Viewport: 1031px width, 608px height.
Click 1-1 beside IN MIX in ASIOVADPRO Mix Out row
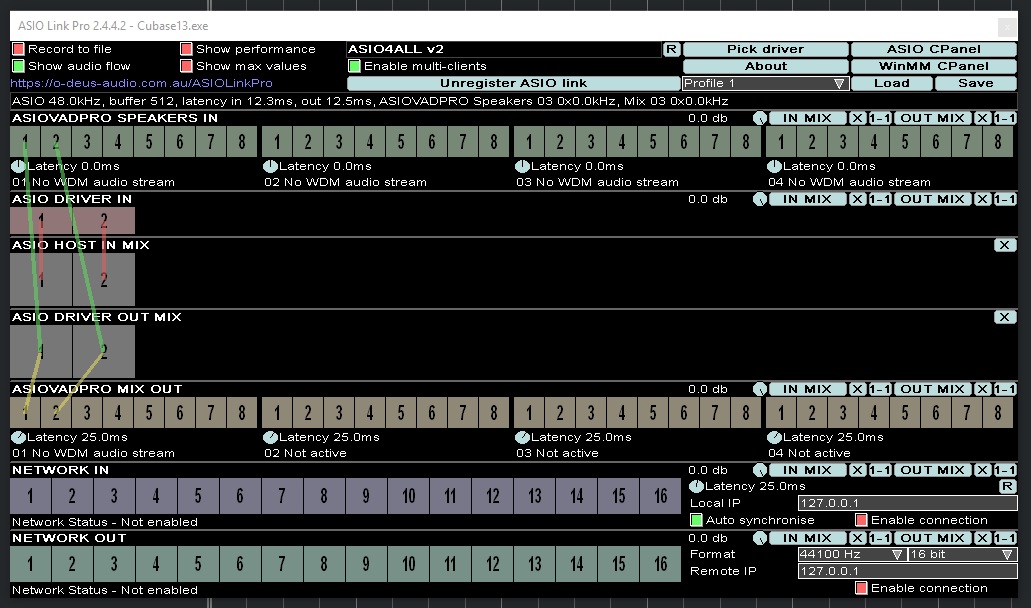click(x=880, y=389)
